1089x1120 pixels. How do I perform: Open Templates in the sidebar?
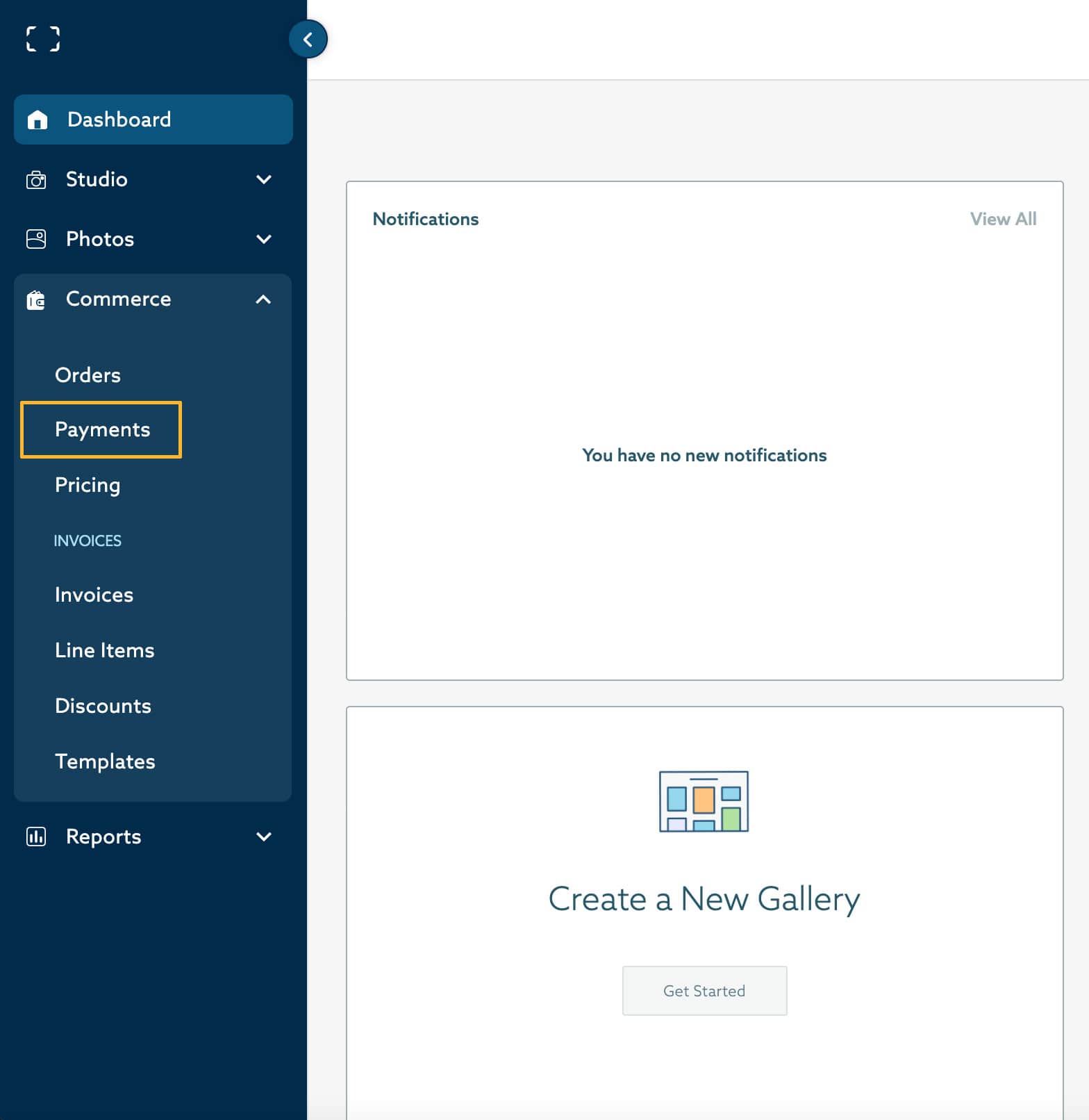[x=105, y=761]
